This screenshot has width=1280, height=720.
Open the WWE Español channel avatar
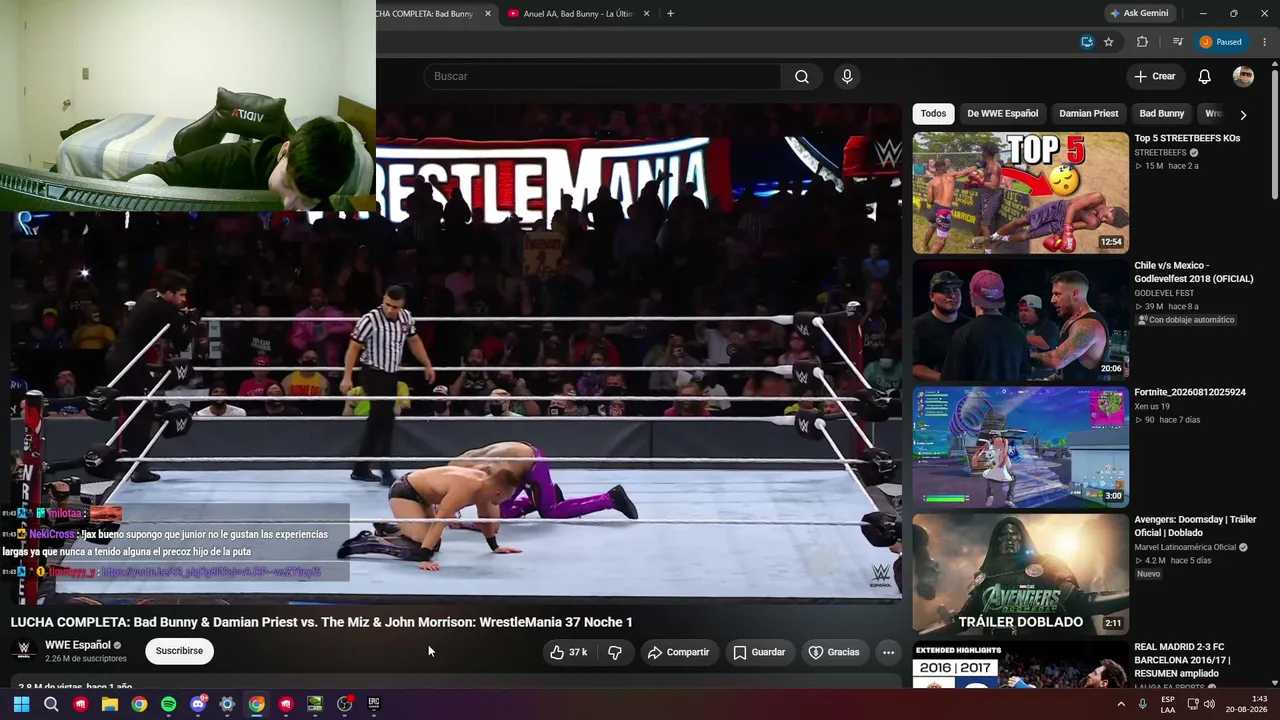[24, 651]
